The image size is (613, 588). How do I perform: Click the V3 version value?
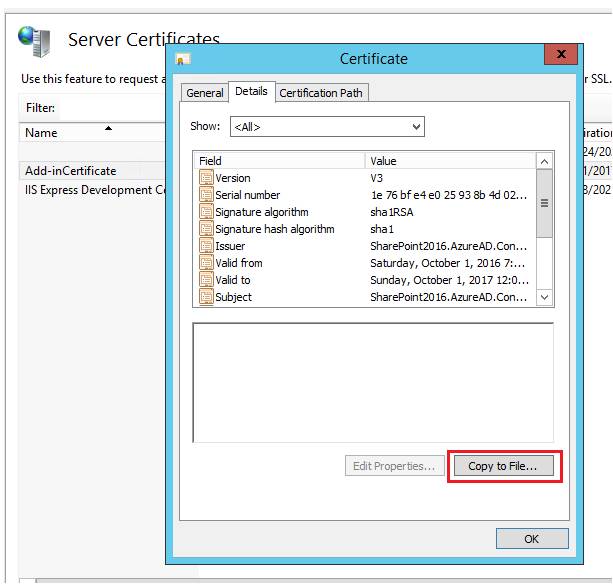(x=376, y=178)
